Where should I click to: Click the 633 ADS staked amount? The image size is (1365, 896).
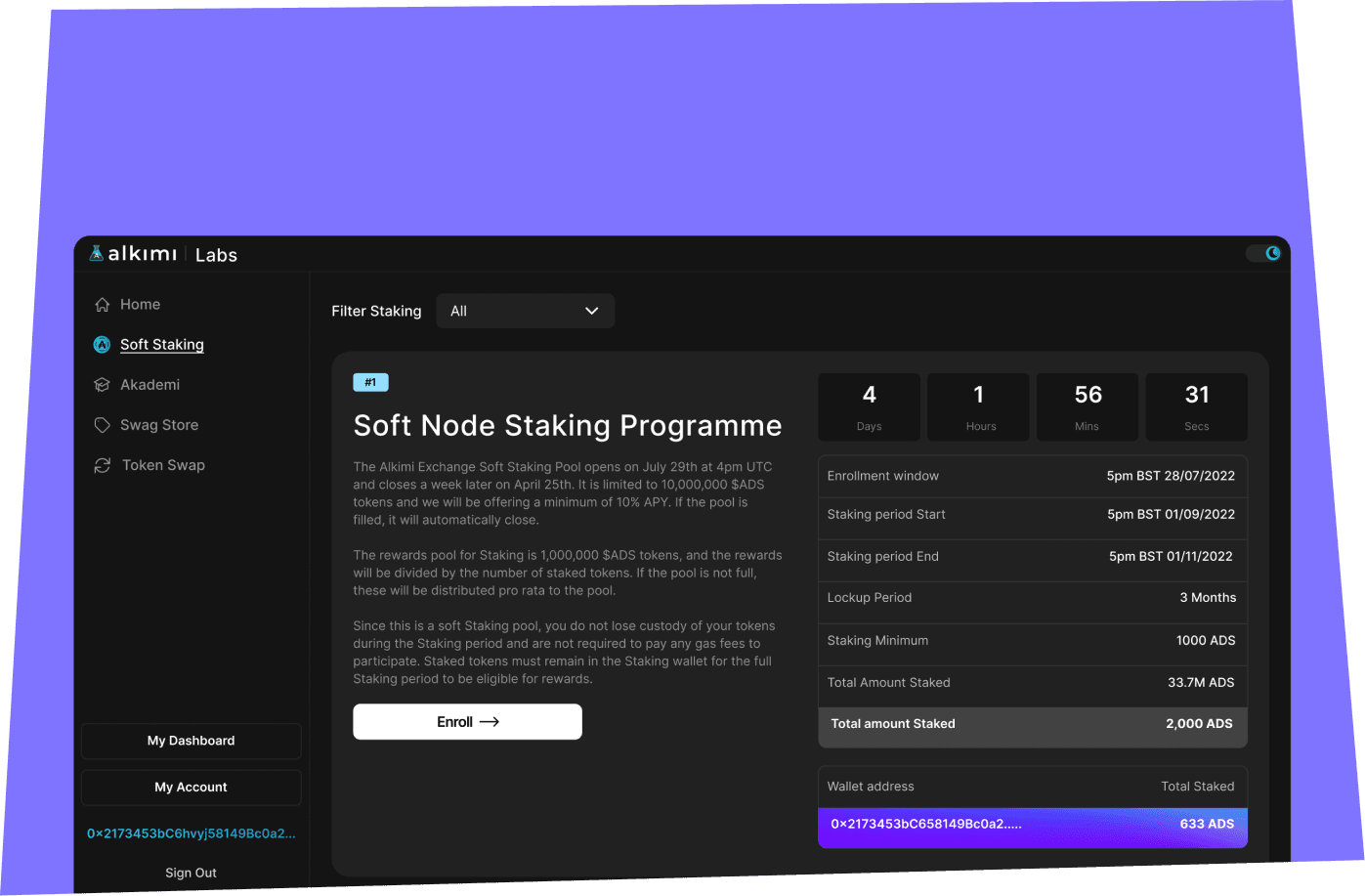tap(1207, 824)
